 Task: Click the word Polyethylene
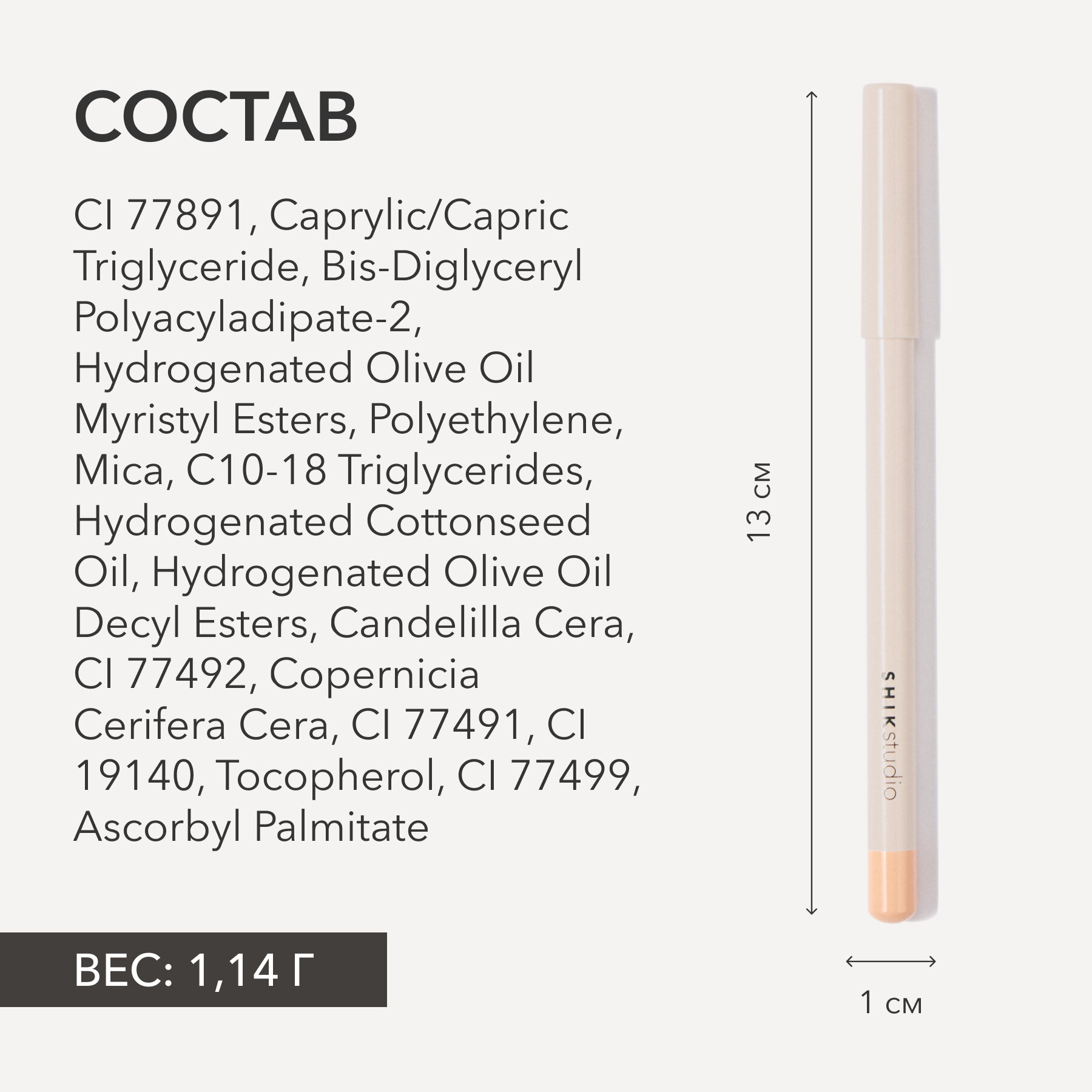(493, 420)
